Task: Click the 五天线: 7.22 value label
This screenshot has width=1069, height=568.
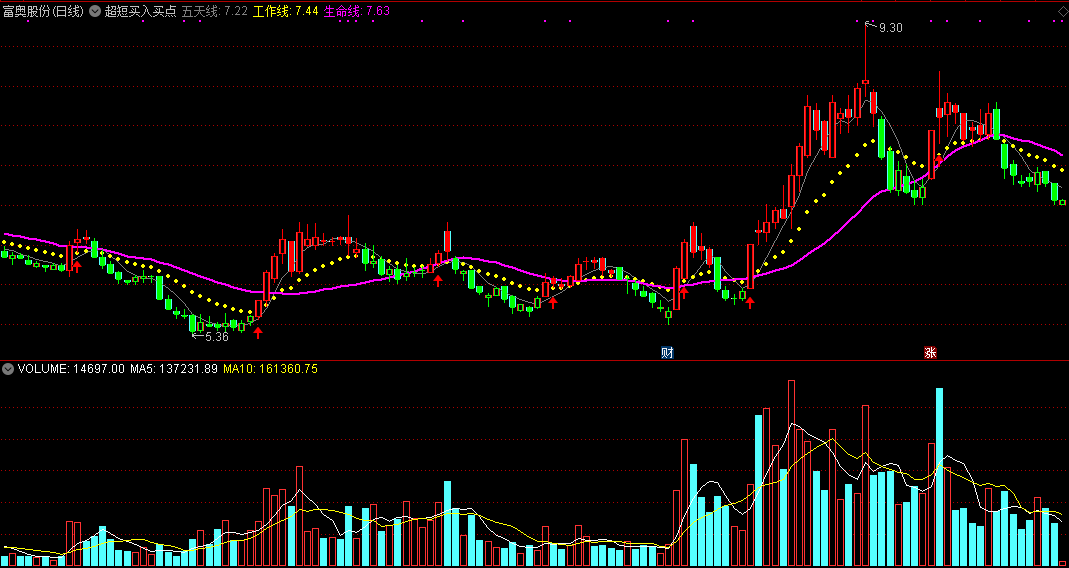Action: [x=214, y=12]
